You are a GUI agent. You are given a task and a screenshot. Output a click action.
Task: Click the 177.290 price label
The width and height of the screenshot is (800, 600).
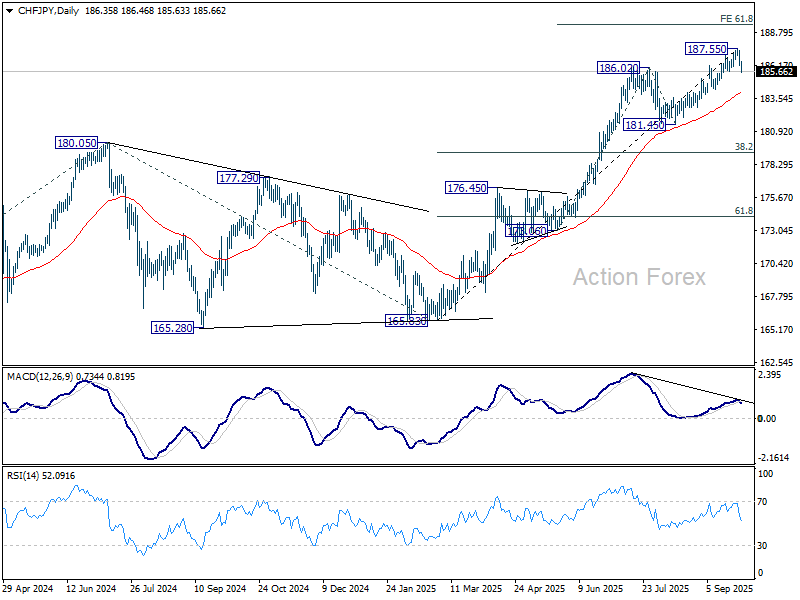click(x=238, y=178)
